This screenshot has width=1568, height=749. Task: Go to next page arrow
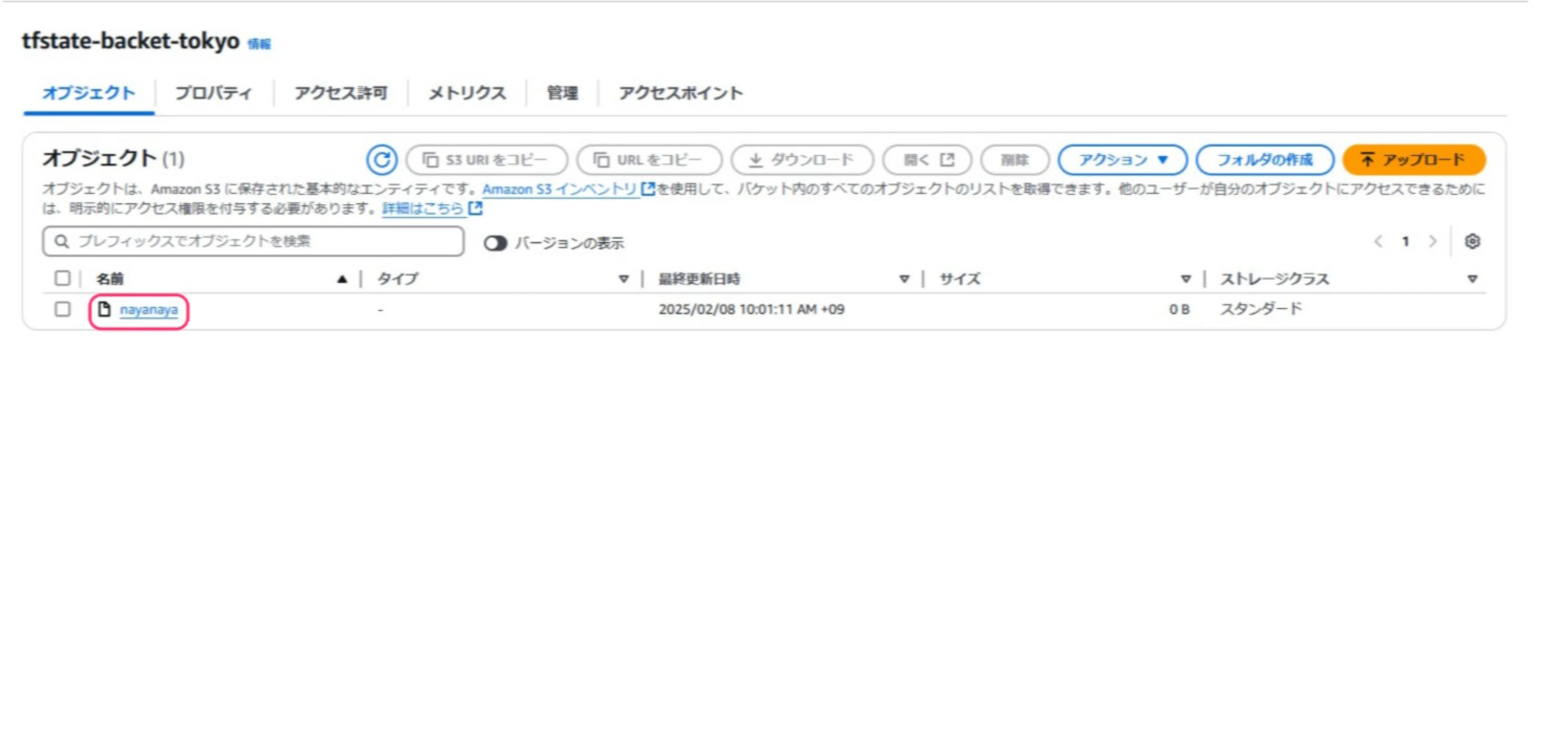pyautogui.click(x=1433, y=241)
